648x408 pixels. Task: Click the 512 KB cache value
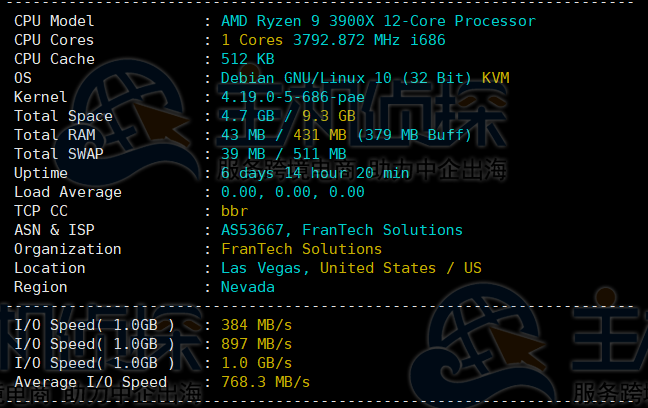(x=247, y=59)
